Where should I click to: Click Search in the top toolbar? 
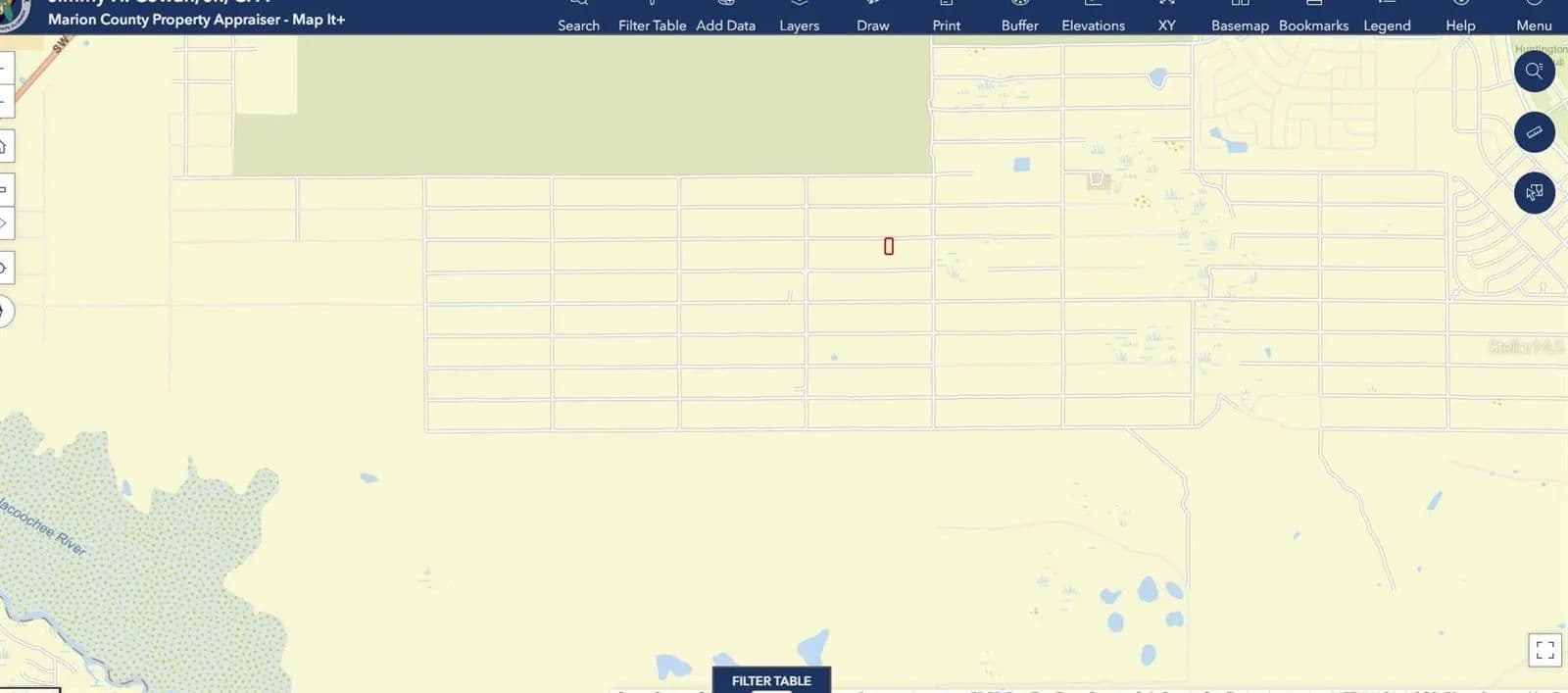click(x=578, y=18)
